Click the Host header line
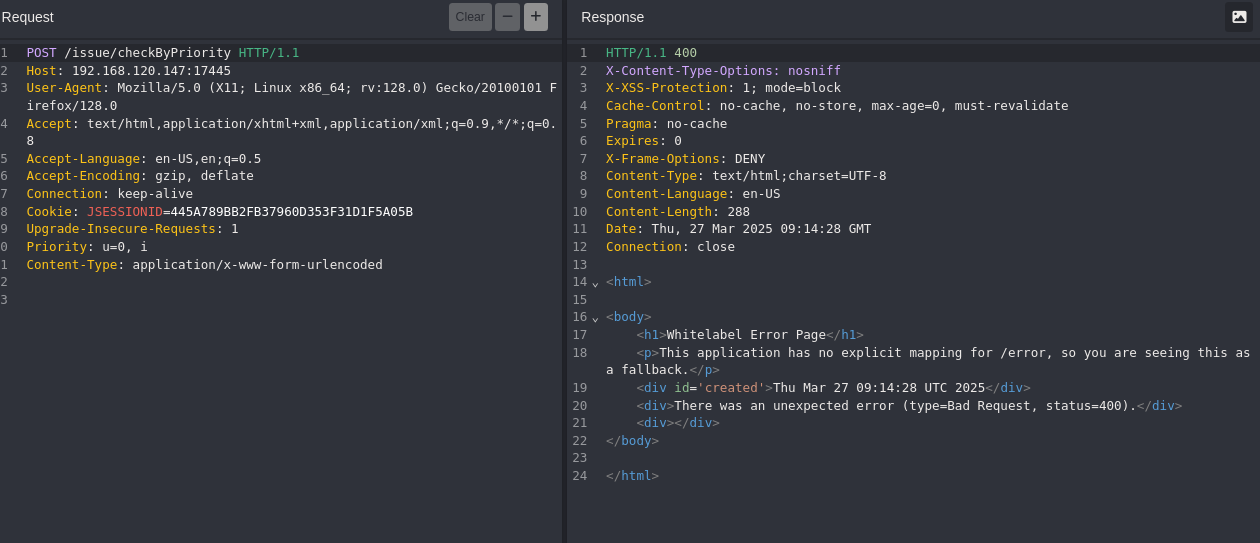Viewport: 1260px width, 543px height. click(129, 71)
